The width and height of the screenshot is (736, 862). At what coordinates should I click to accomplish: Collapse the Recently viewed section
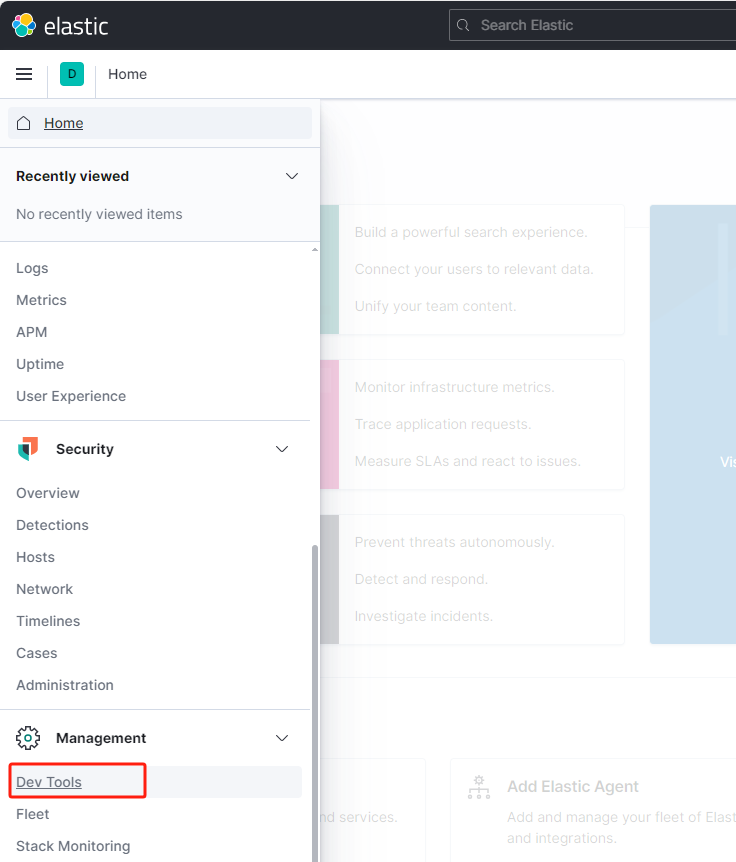point(291,175)
